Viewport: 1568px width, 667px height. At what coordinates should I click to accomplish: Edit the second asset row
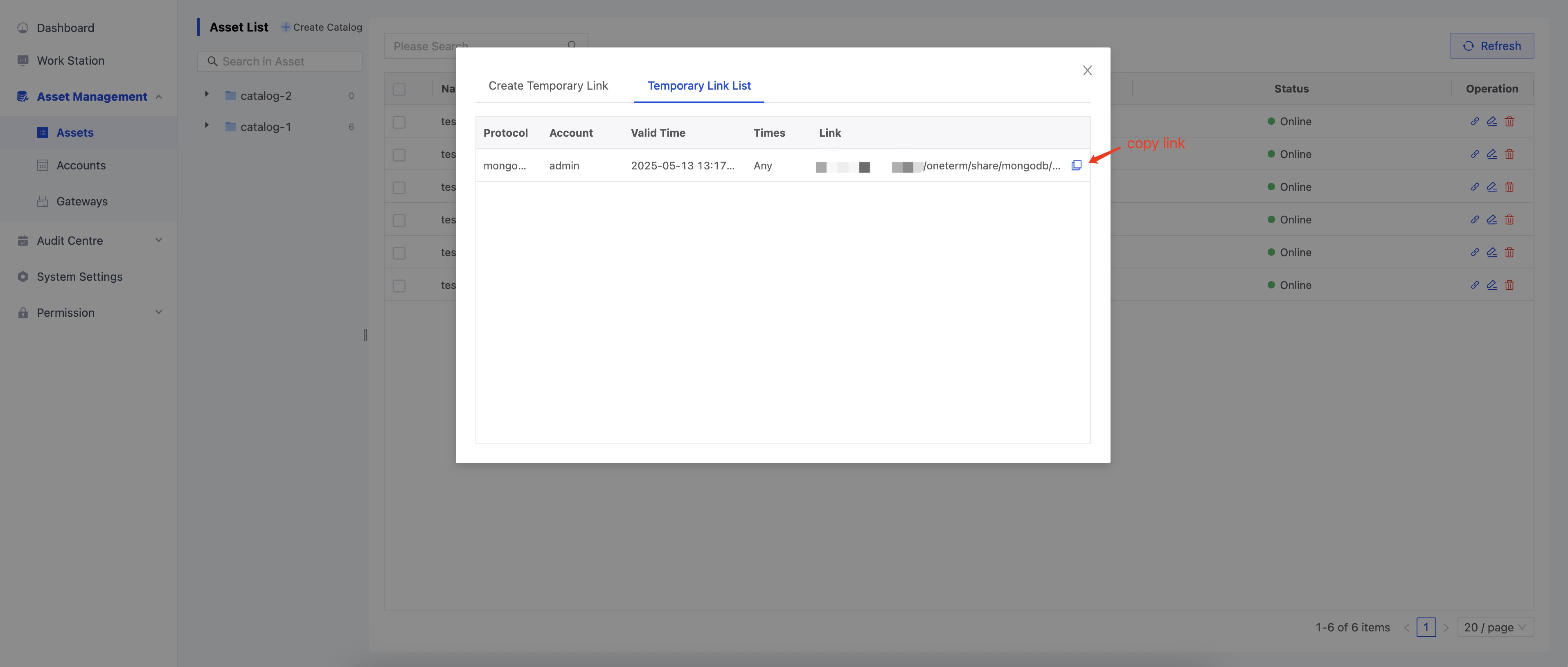click(x=1492, y=154)
